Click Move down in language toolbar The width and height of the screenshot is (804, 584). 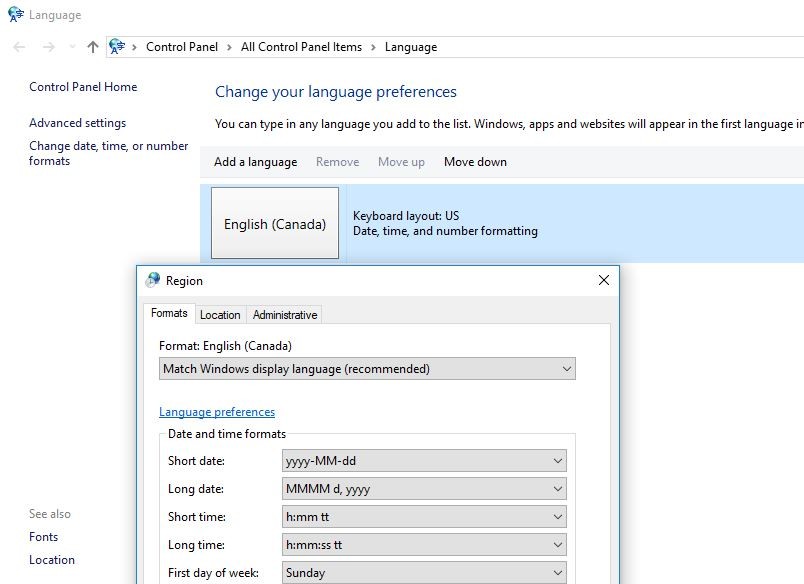[x=475, y=162]
